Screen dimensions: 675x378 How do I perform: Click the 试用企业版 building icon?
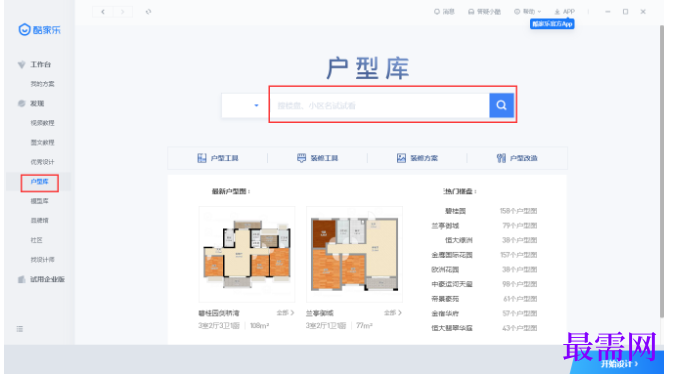tap(21, 279)
